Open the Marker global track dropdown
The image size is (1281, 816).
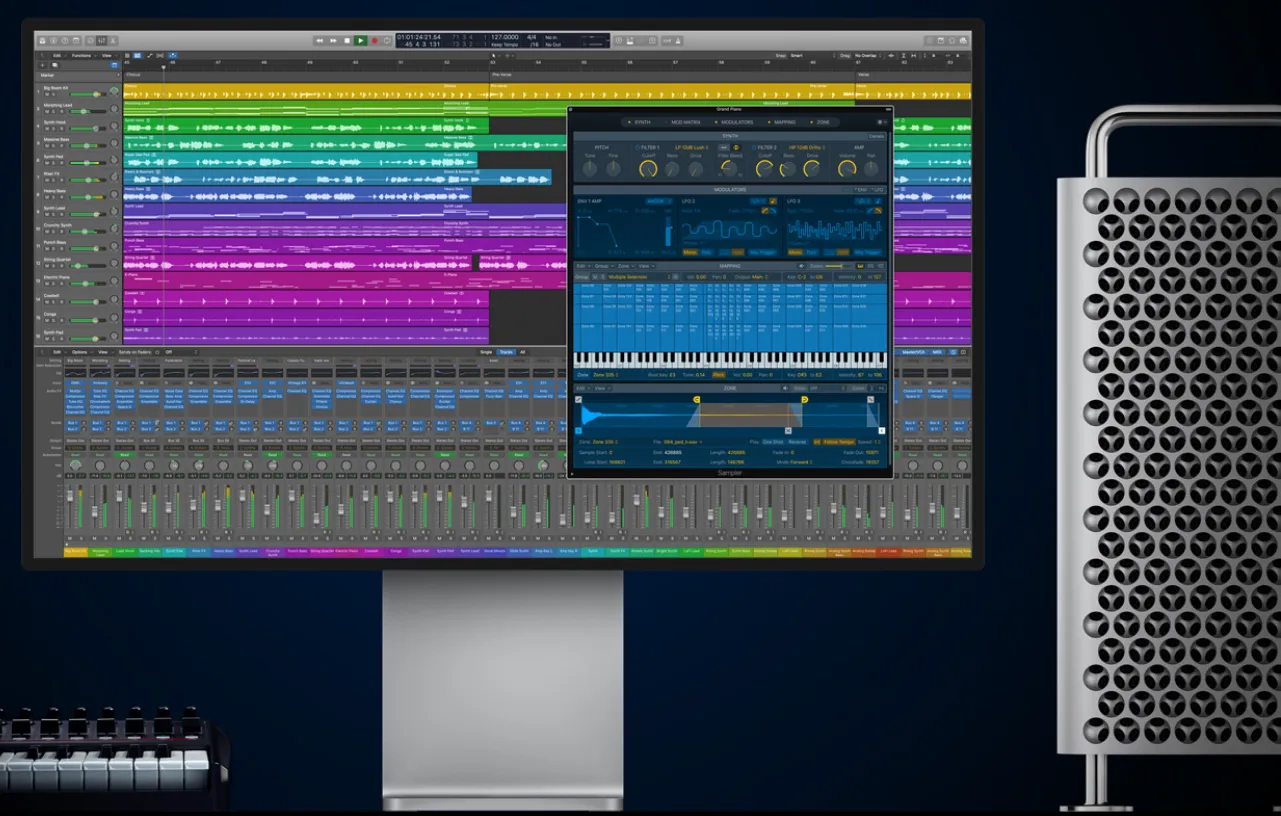click(x=118, y=75)
